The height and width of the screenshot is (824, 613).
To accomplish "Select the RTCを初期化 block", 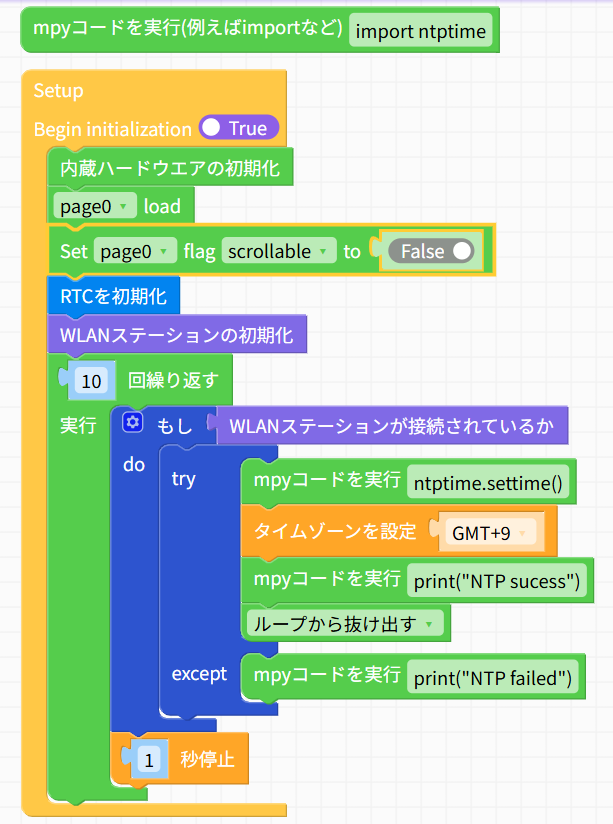I will [x=114, y=296].
